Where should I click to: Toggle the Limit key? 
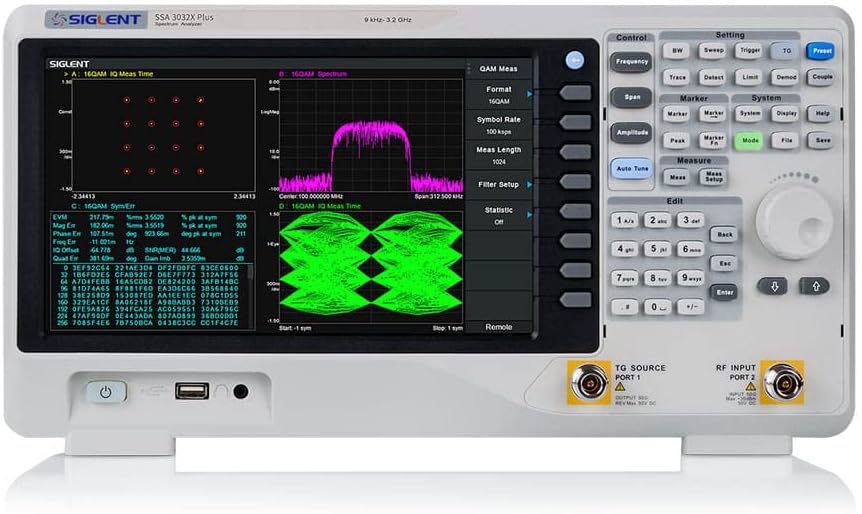(x=750, y=78)
